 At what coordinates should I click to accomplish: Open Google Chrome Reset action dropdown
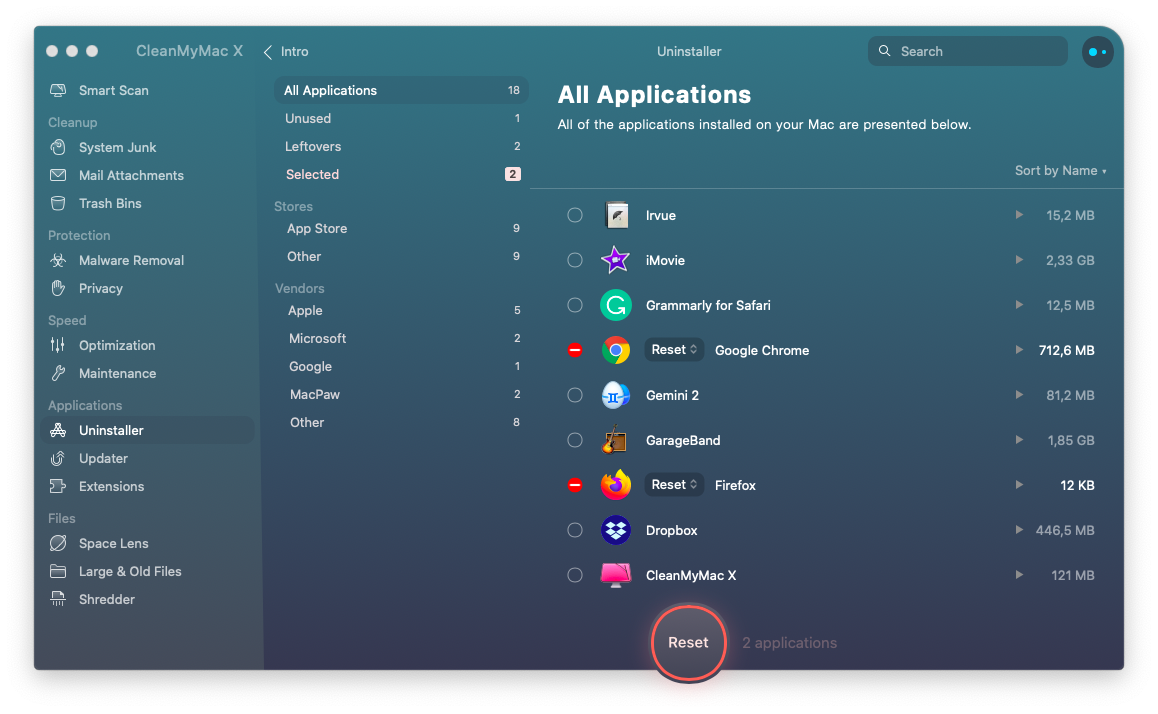point(674,350)
